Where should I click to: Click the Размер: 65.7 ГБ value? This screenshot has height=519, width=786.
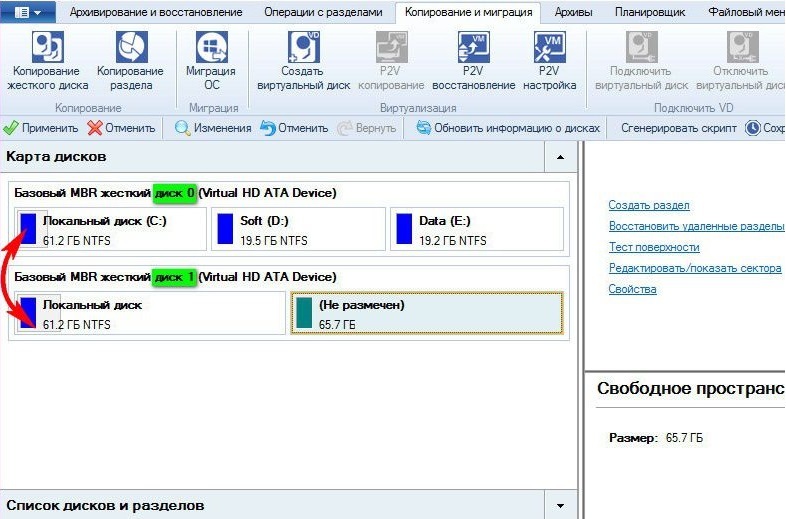click(684, 438)
